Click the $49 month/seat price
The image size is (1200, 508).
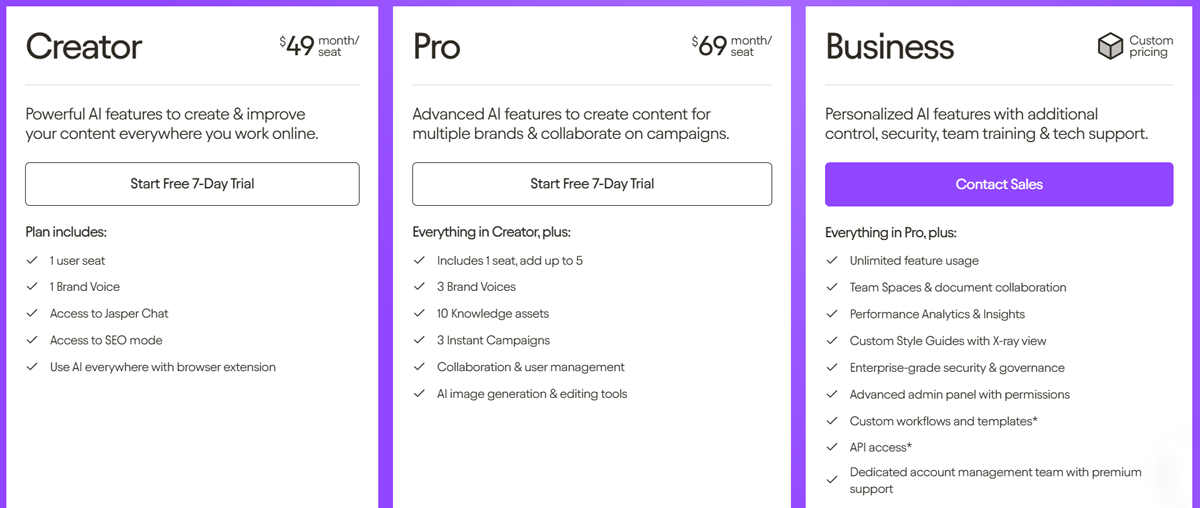[x=319, y=46]
